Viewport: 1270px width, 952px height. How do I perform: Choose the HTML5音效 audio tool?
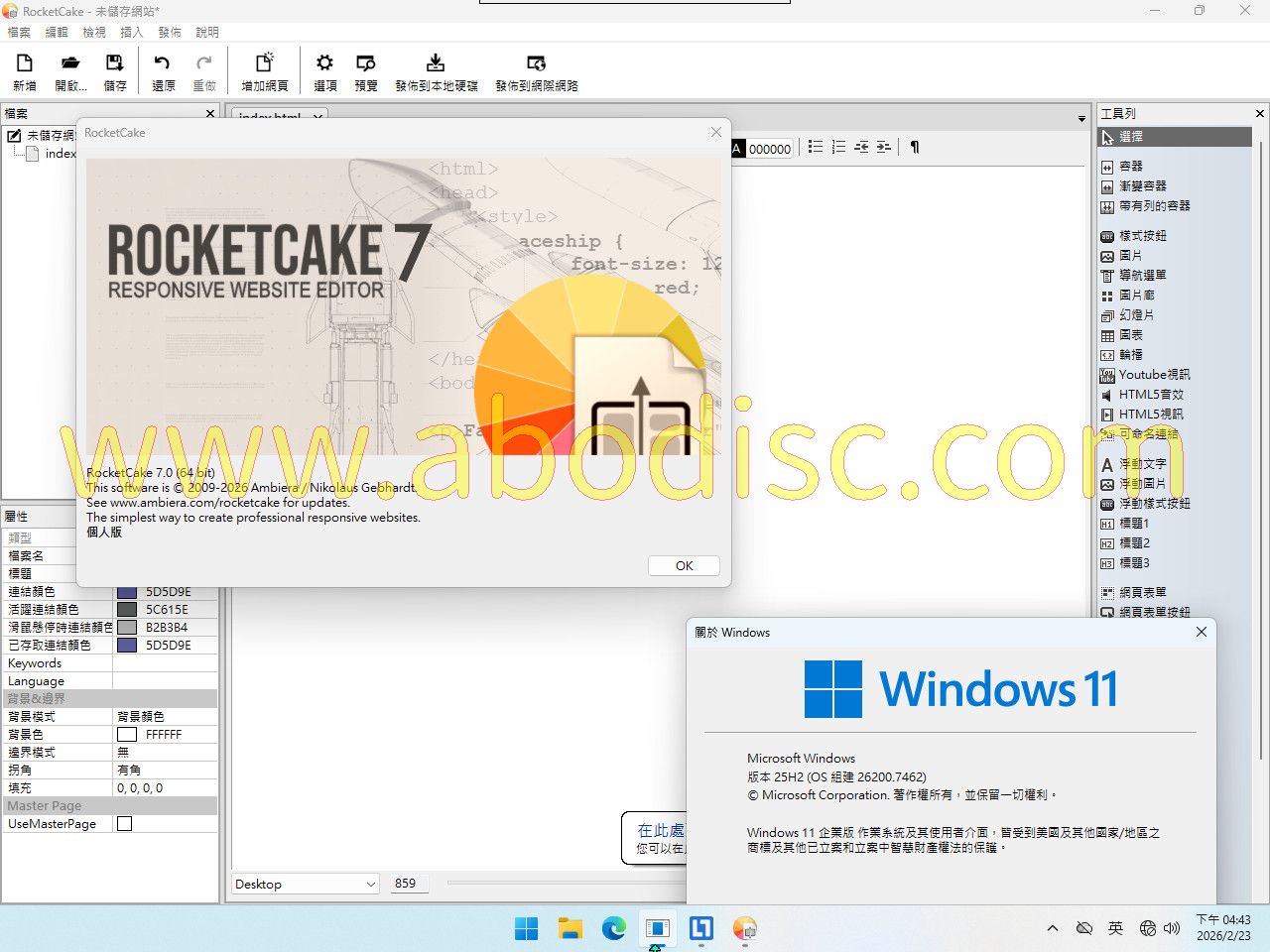tap(1150, 395)
